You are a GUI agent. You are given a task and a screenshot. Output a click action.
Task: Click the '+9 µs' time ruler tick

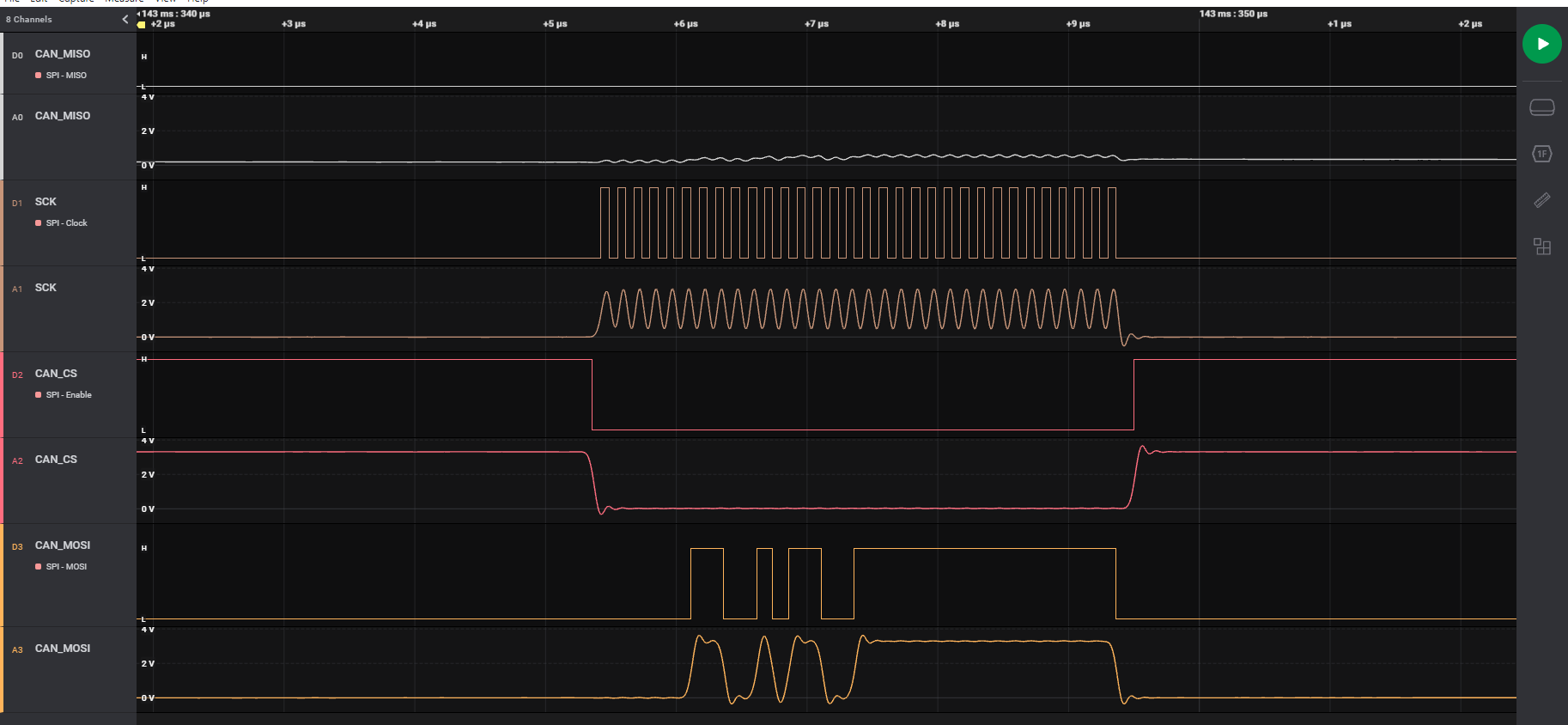click(1078, 24)
